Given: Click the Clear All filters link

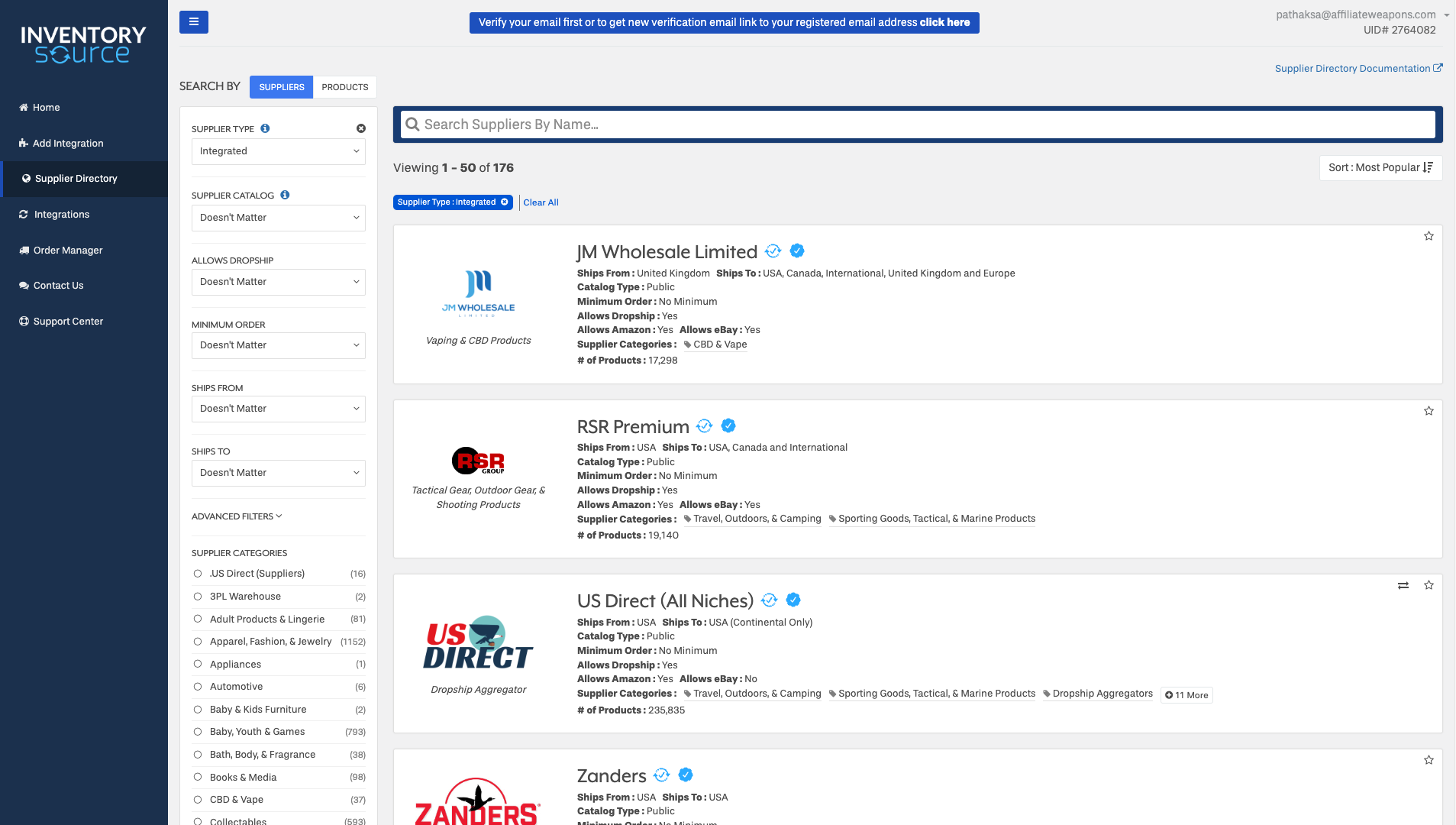Looking at the screenshot, I should coord(541,202).
